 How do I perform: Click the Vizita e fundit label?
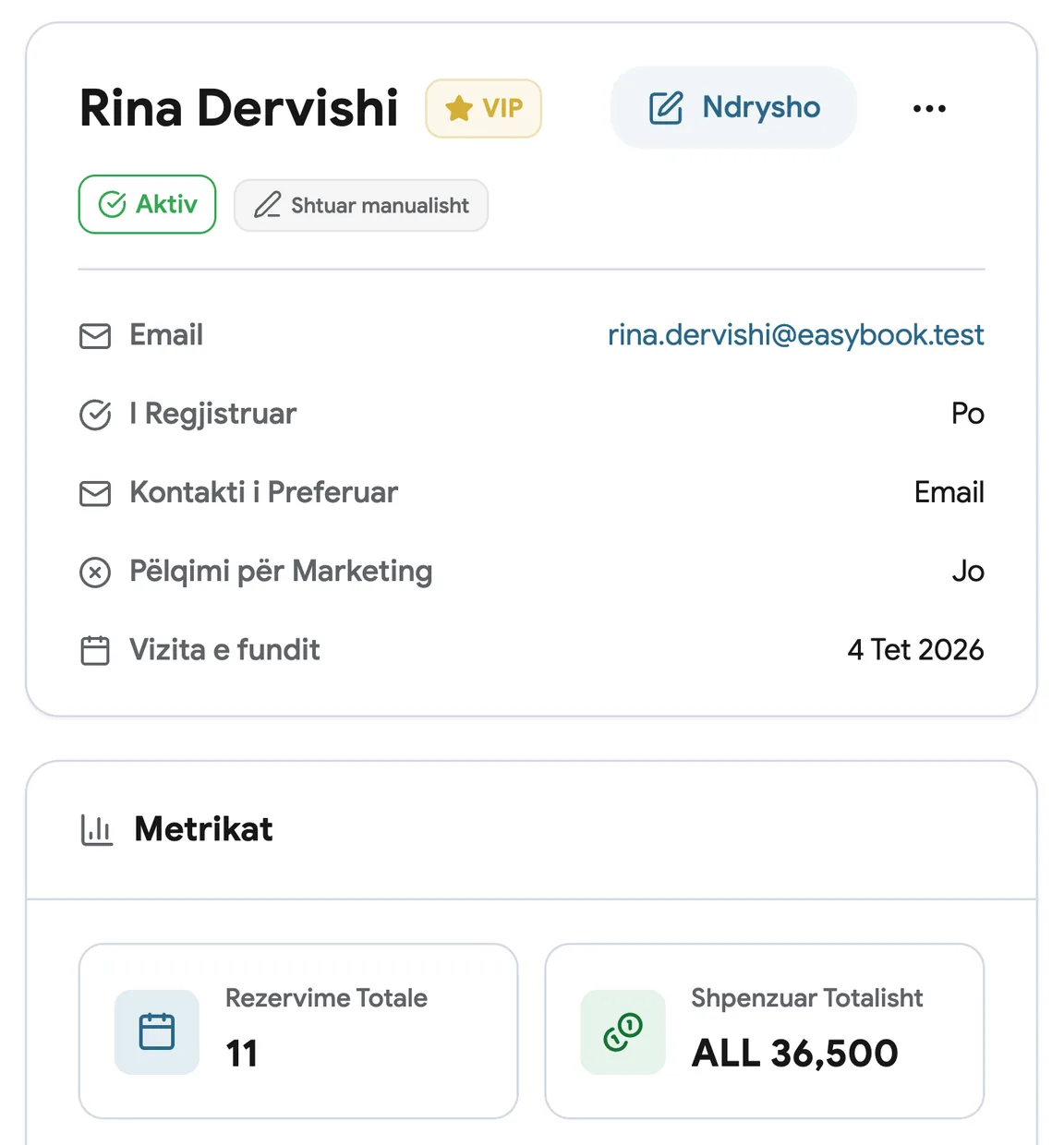(224, 650)
